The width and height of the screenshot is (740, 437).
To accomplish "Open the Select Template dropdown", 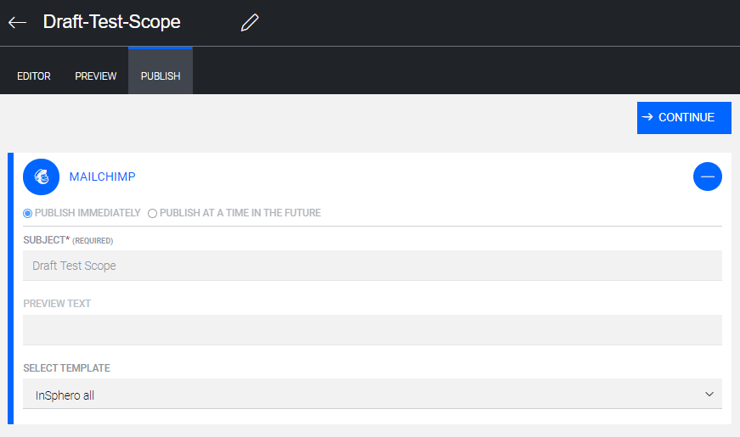I will (372, 394).
